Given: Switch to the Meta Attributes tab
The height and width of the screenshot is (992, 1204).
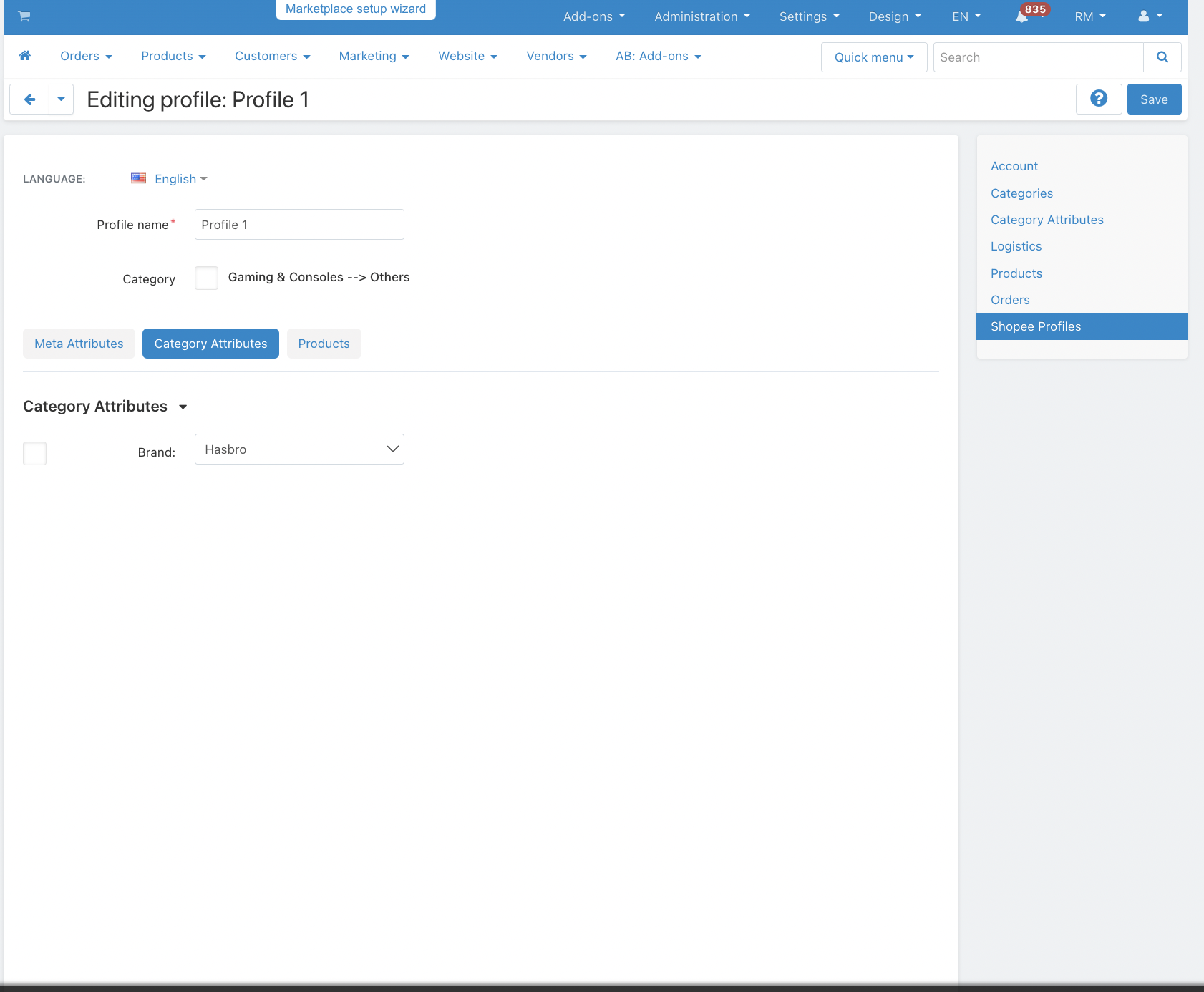Looking at the screenshot, I should 79,344.
